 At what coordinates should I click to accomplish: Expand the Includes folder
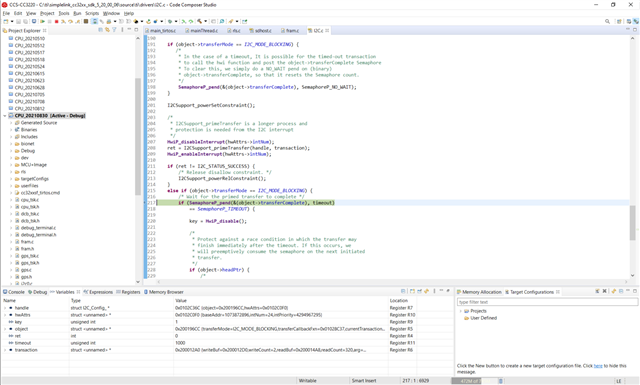point(11,137)
